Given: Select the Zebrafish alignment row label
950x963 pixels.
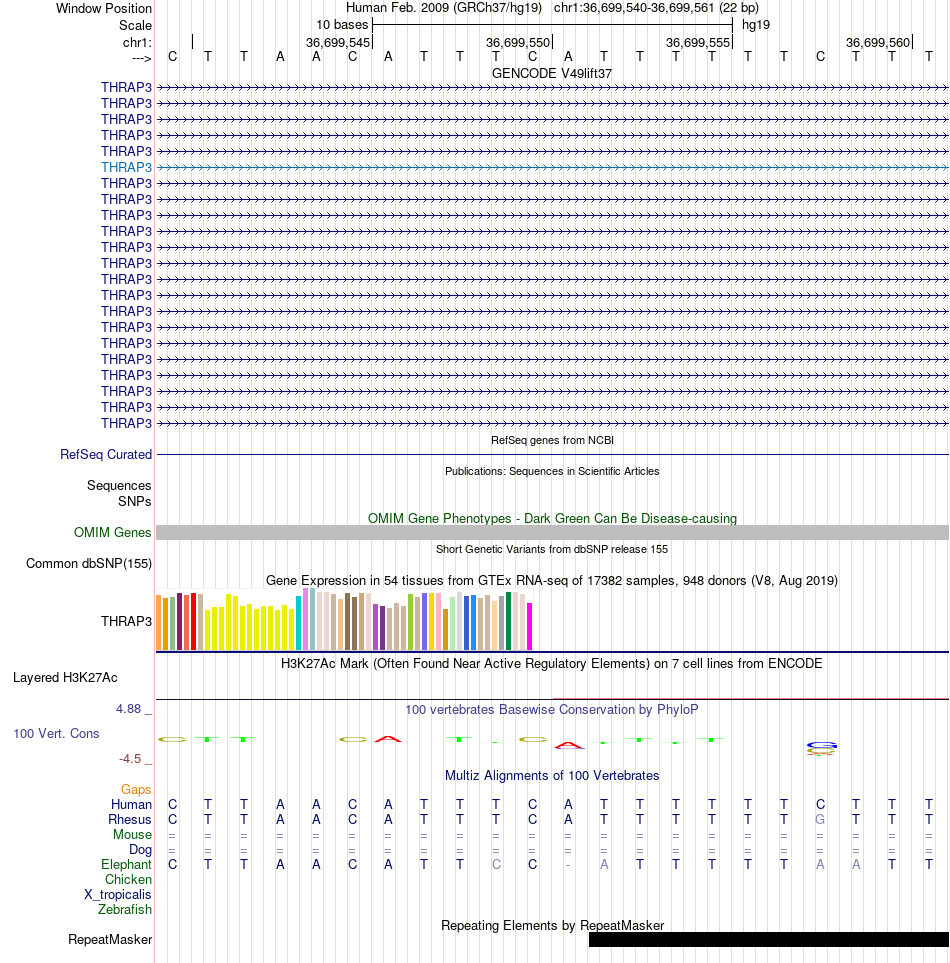Looking at the screenshot, I should [125, 909].
